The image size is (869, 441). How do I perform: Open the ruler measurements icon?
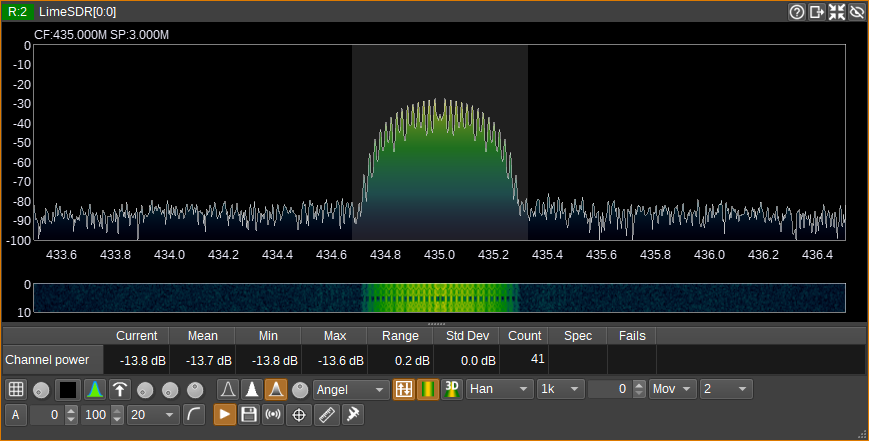coord(325,415)
